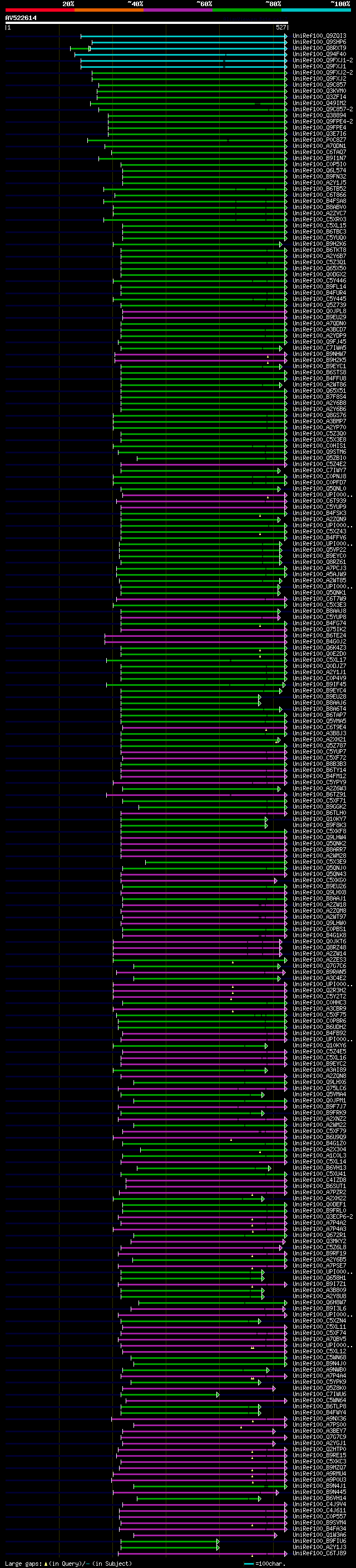The width and height of the screenshot is (356, 1568).
Task: Select label UniRef100_C5XL15
Action: tap(319, 226)
